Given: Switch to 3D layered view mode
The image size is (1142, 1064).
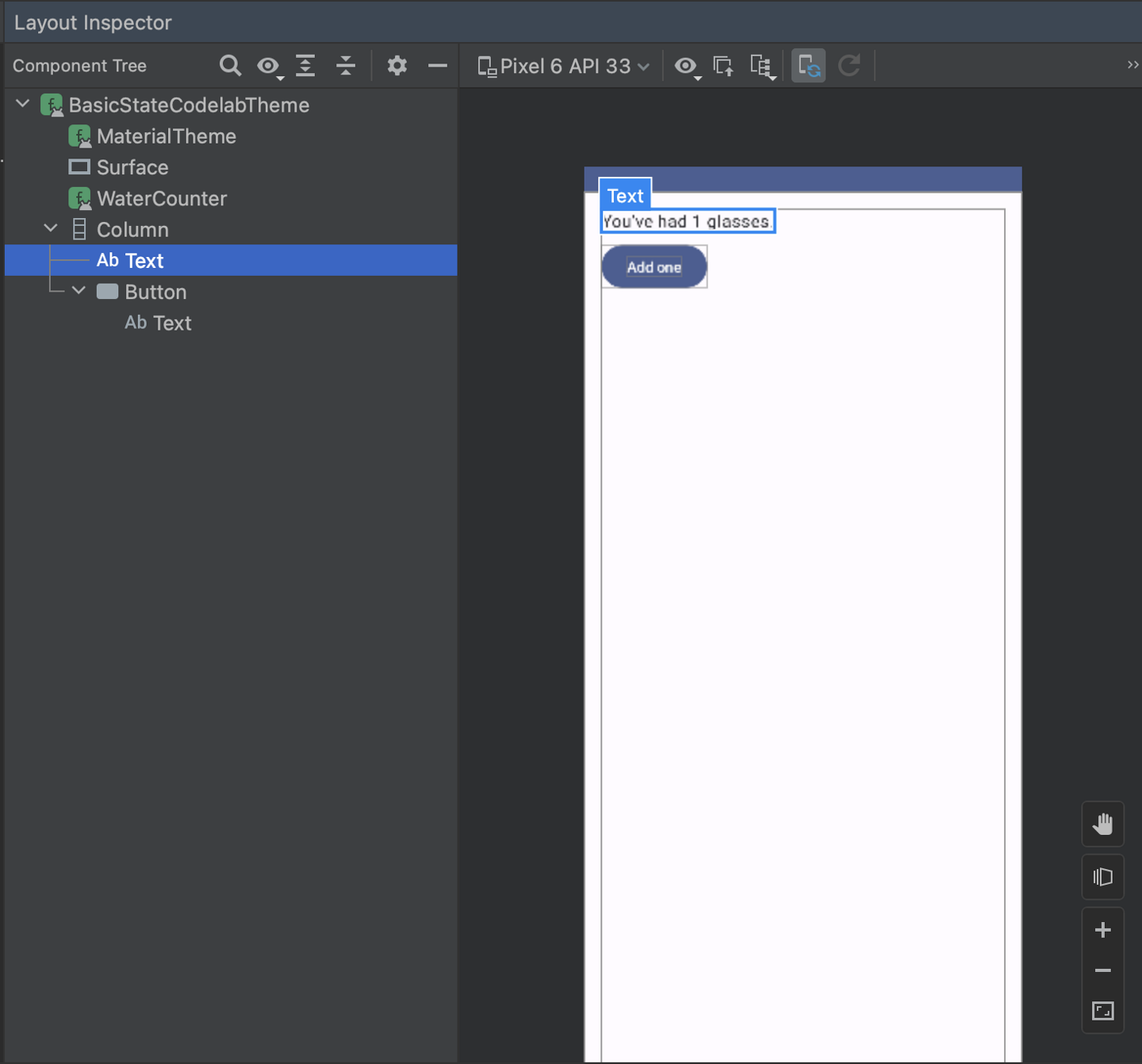Looking at the screenshot, I should pyautogui.click(x=1103, y=877).
